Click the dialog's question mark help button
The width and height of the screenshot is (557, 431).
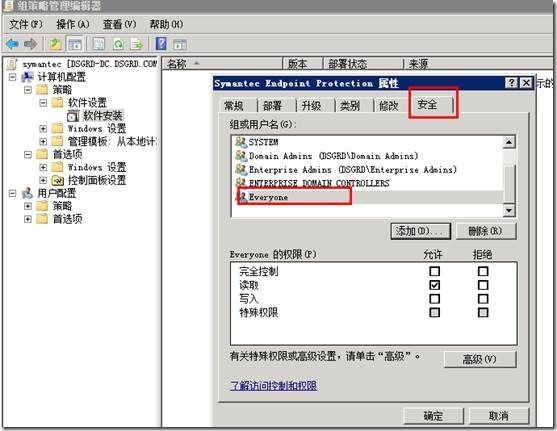(x=511, y=83)
